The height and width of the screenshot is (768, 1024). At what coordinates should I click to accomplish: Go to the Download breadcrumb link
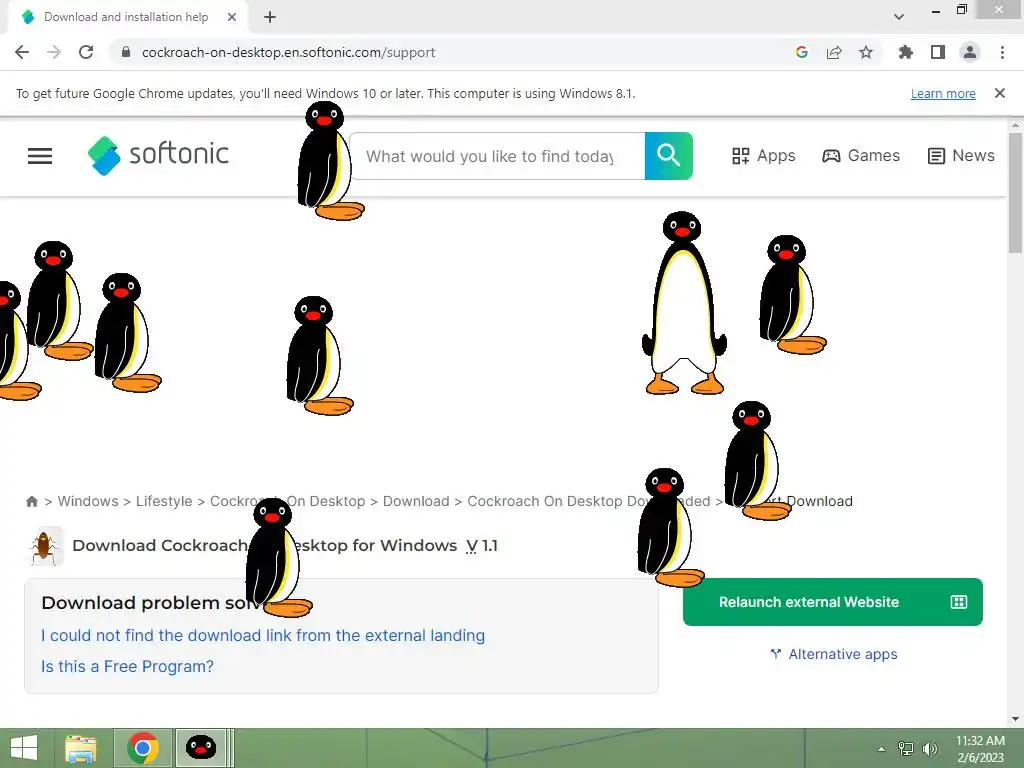click(416, 501)
